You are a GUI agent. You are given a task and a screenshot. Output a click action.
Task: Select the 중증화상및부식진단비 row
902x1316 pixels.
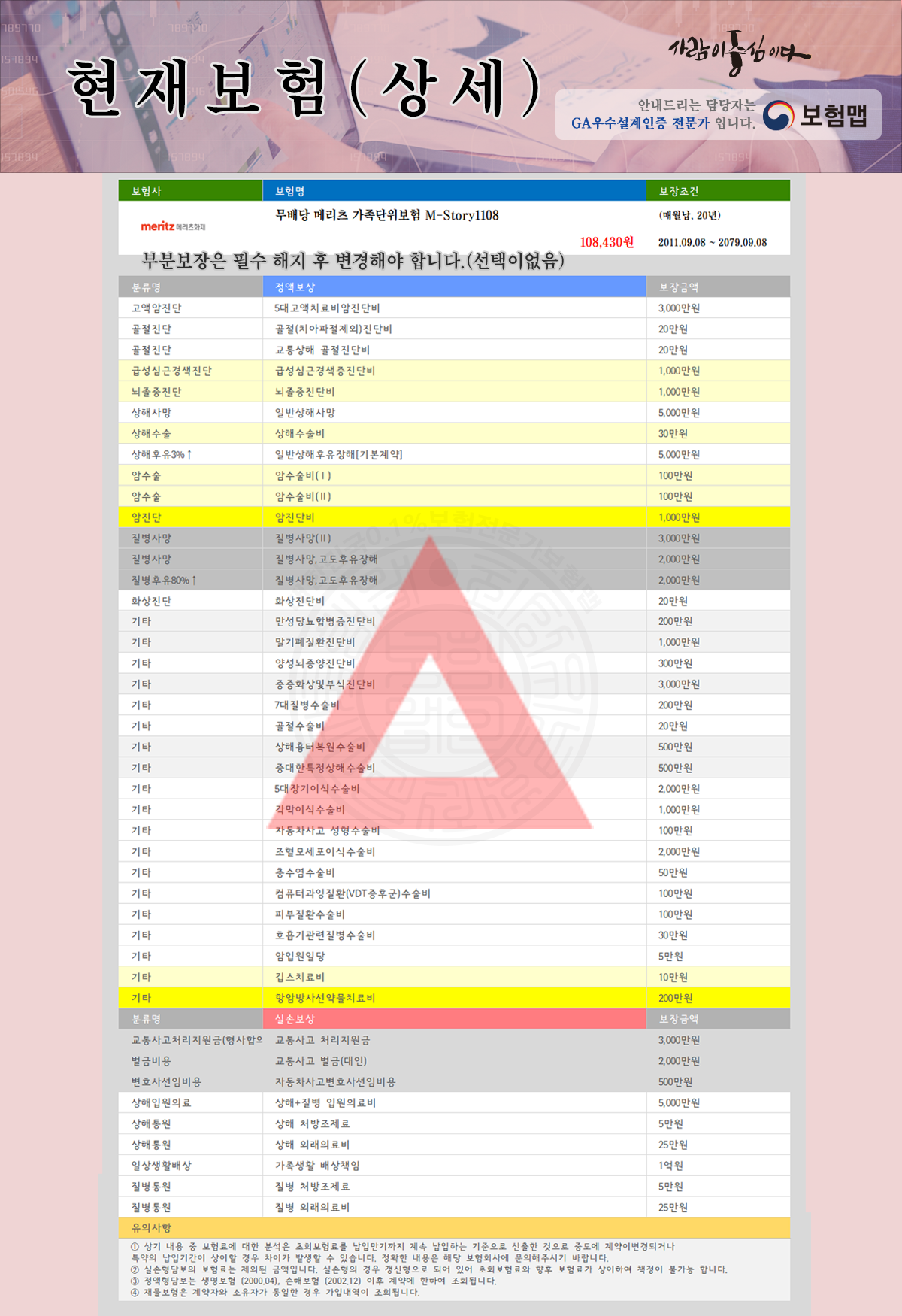click(x=454, y=684)
